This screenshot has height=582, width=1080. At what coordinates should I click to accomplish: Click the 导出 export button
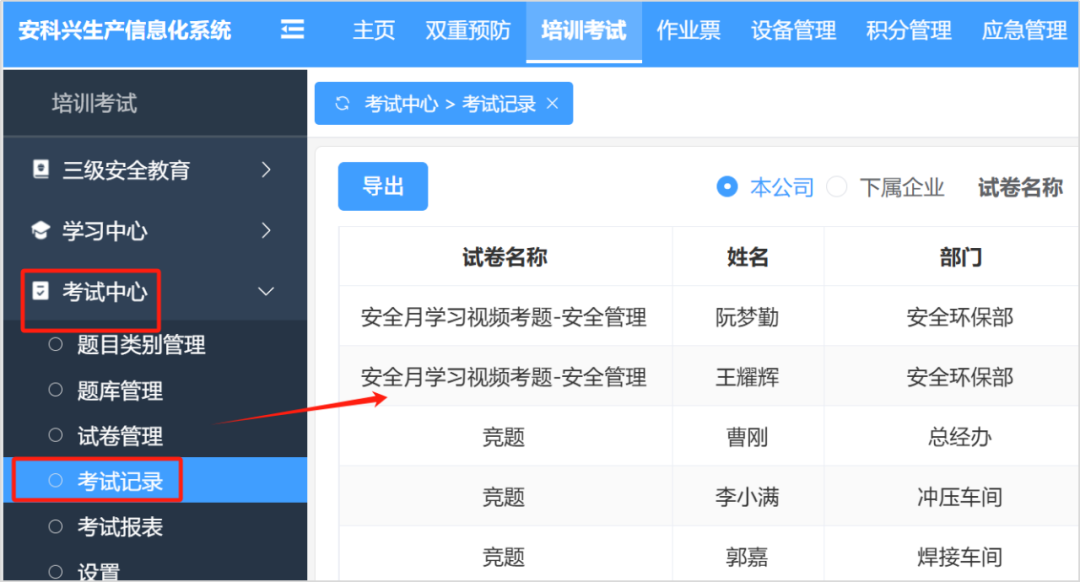(x=383, y=187)
